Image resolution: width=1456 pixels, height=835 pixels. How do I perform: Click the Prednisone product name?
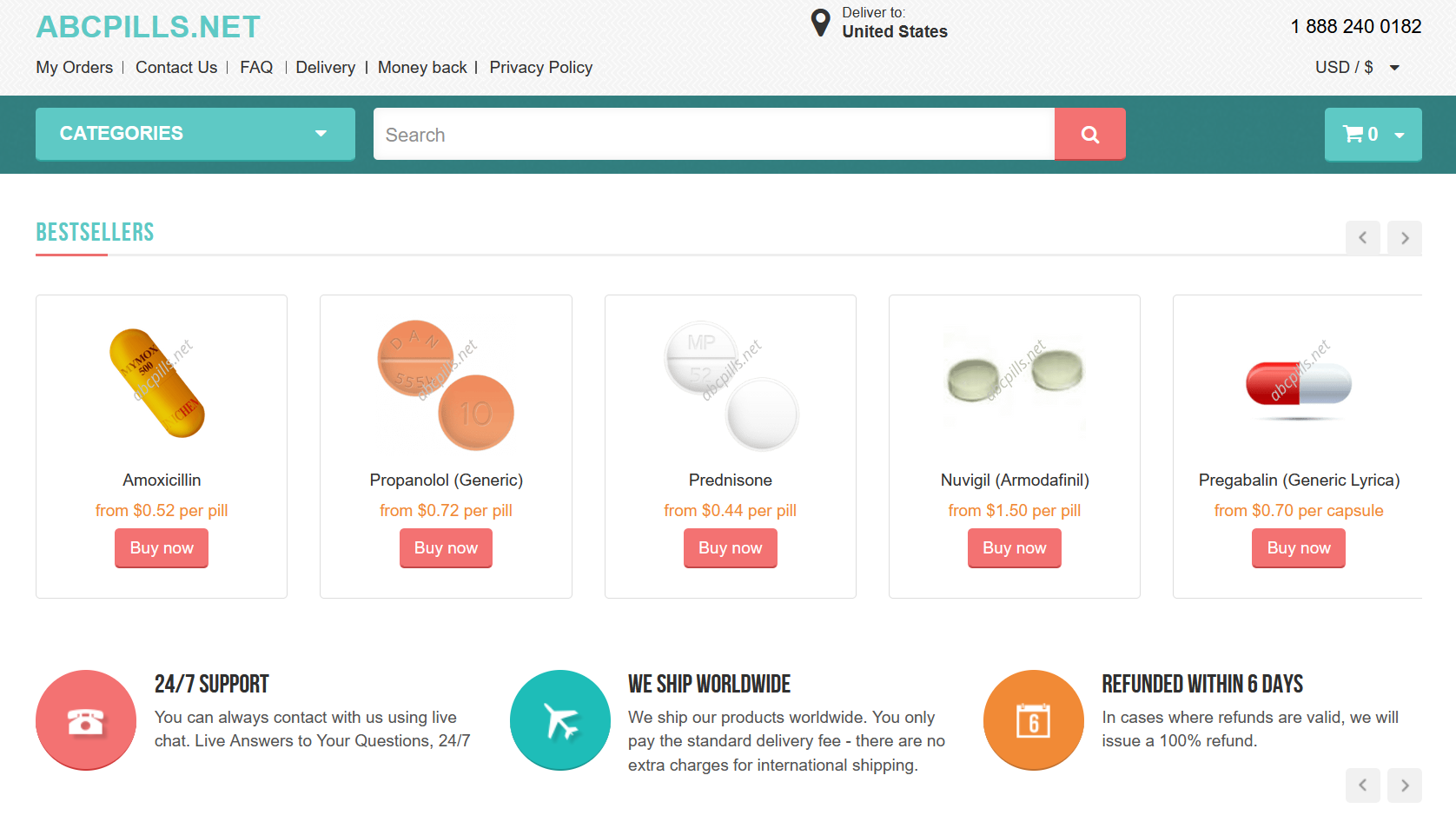(x=731, y=480)
